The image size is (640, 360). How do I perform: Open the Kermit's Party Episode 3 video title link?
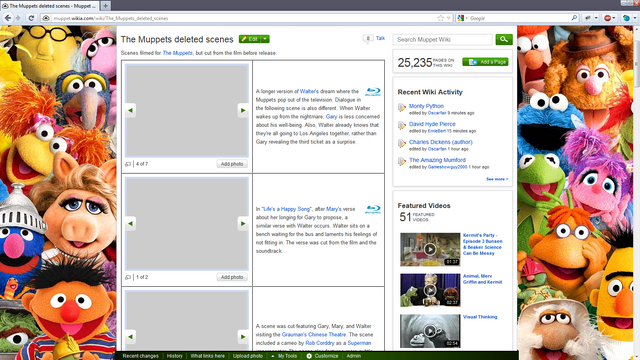(x=482, y=244)
